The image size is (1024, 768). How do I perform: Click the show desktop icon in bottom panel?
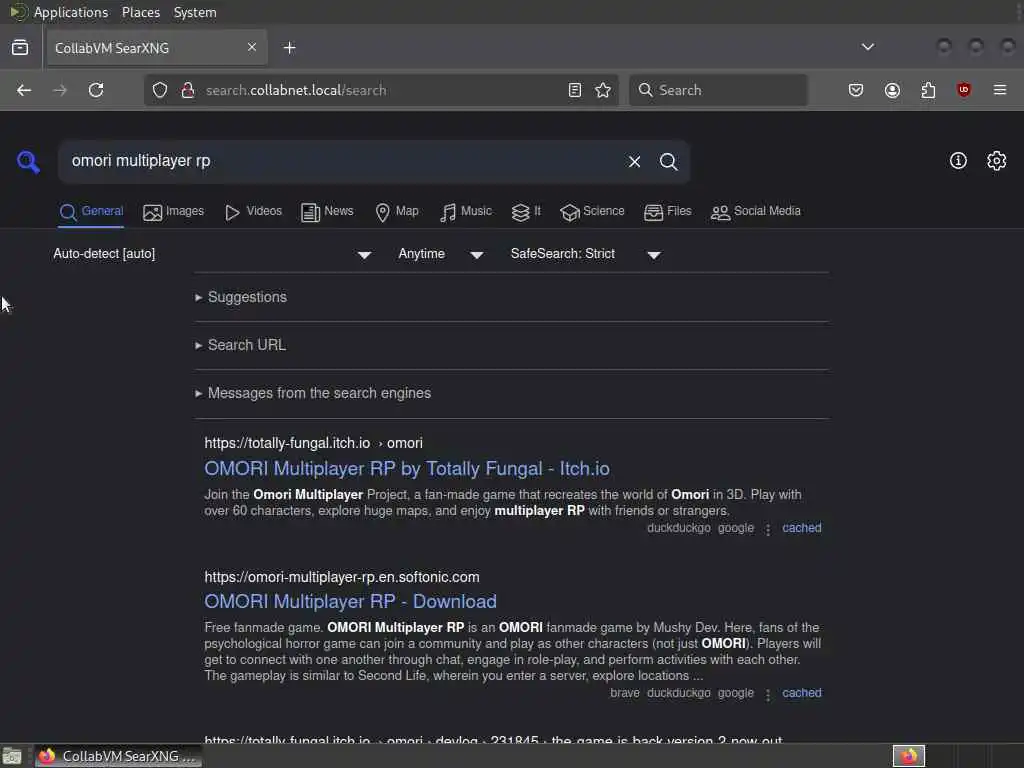point(12,756)
